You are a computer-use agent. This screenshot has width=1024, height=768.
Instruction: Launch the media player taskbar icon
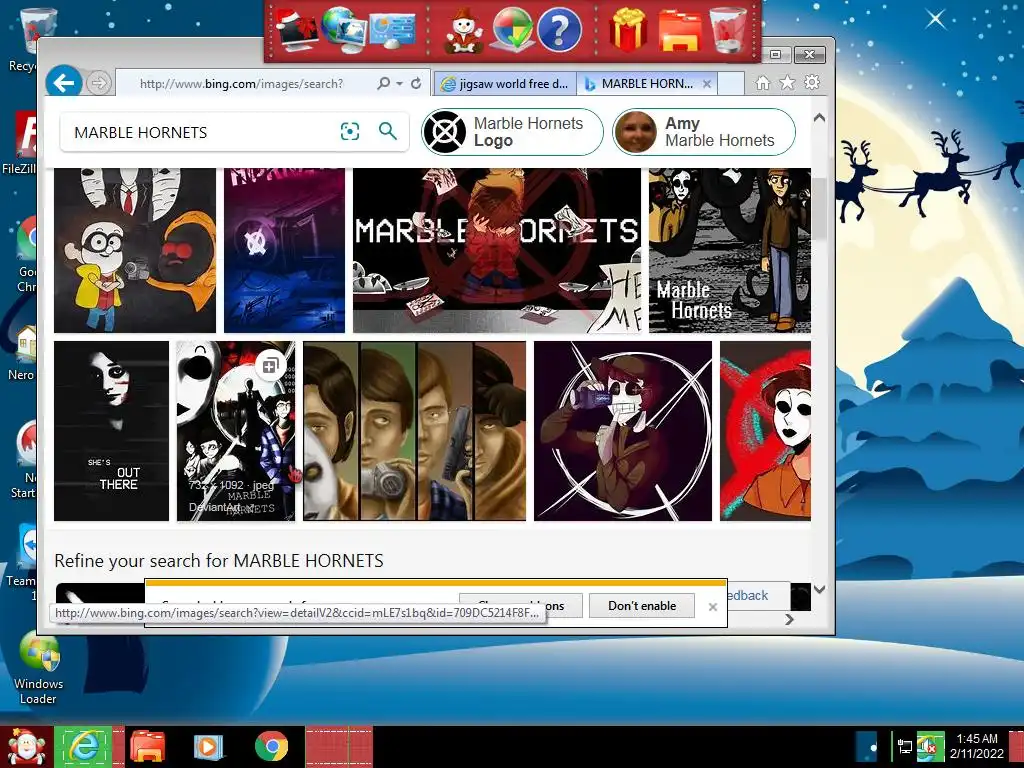(208, 746)
